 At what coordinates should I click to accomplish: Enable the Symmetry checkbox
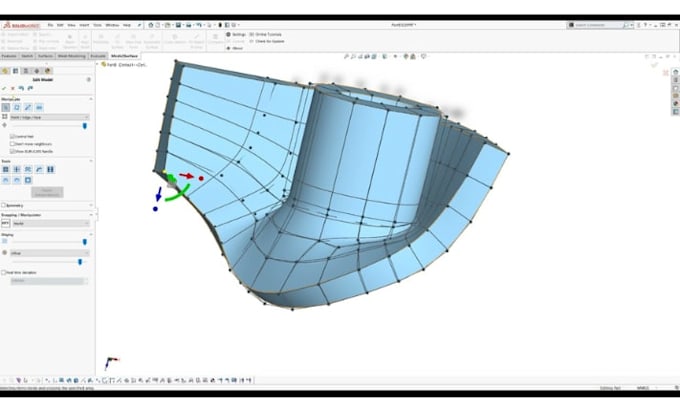point(3,206)
